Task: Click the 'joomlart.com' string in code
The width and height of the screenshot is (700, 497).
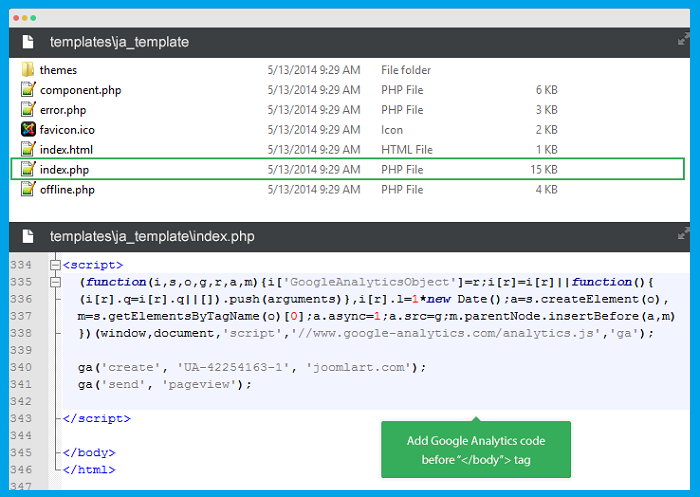Action: 359,368
